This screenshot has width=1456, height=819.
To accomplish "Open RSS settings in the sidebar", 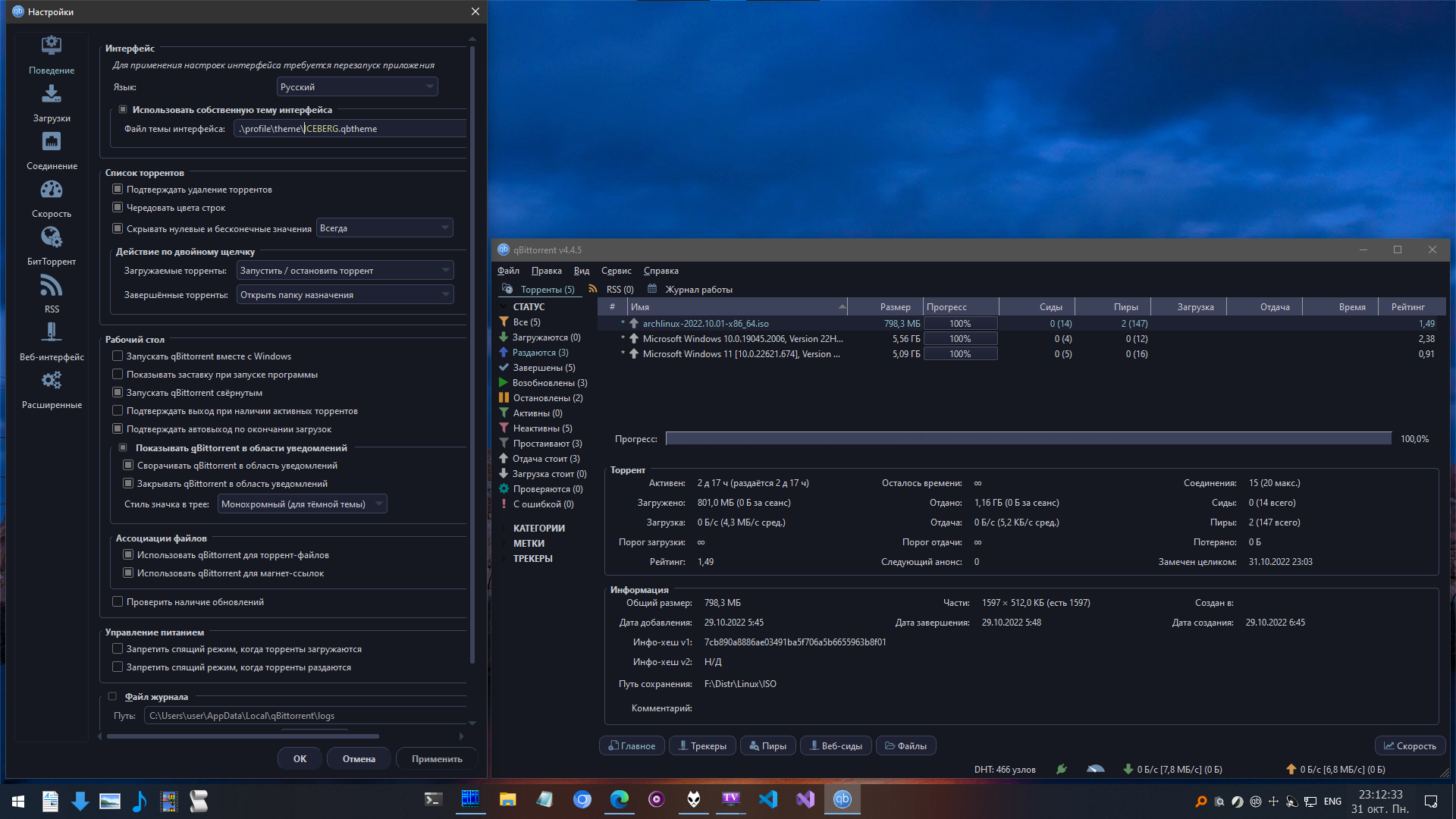I will click(52, 293).
